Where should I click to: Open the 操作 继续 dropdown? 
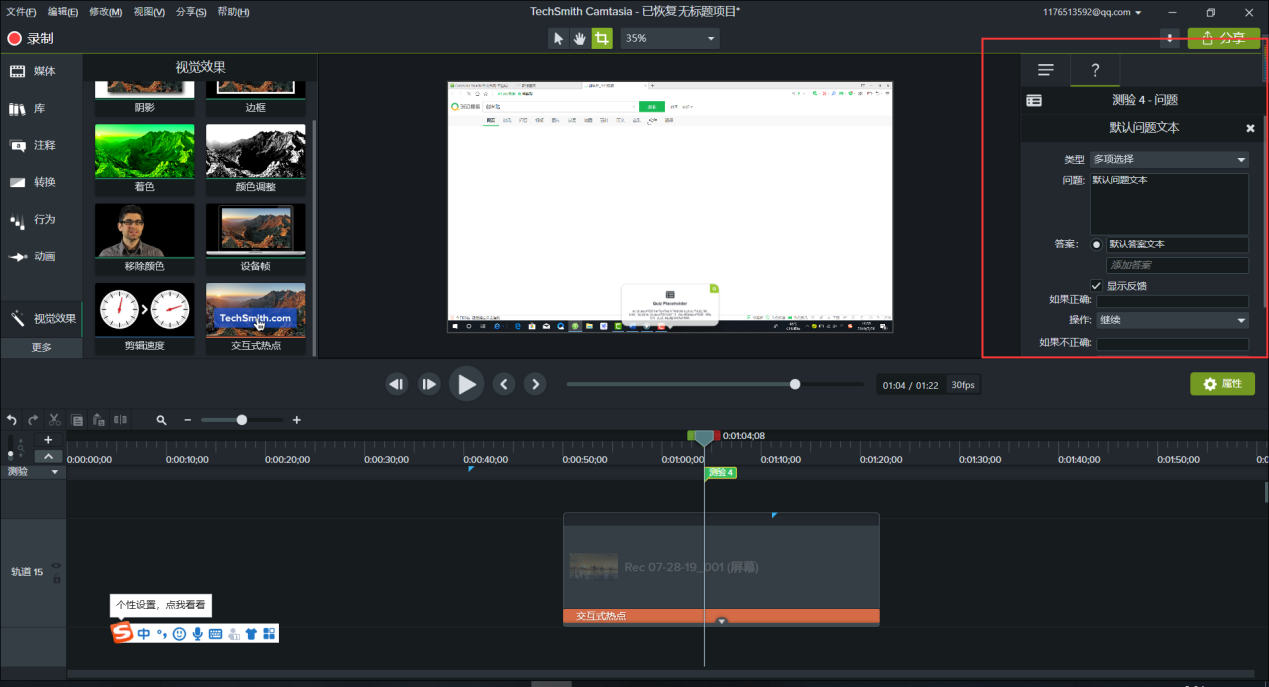1172,320
